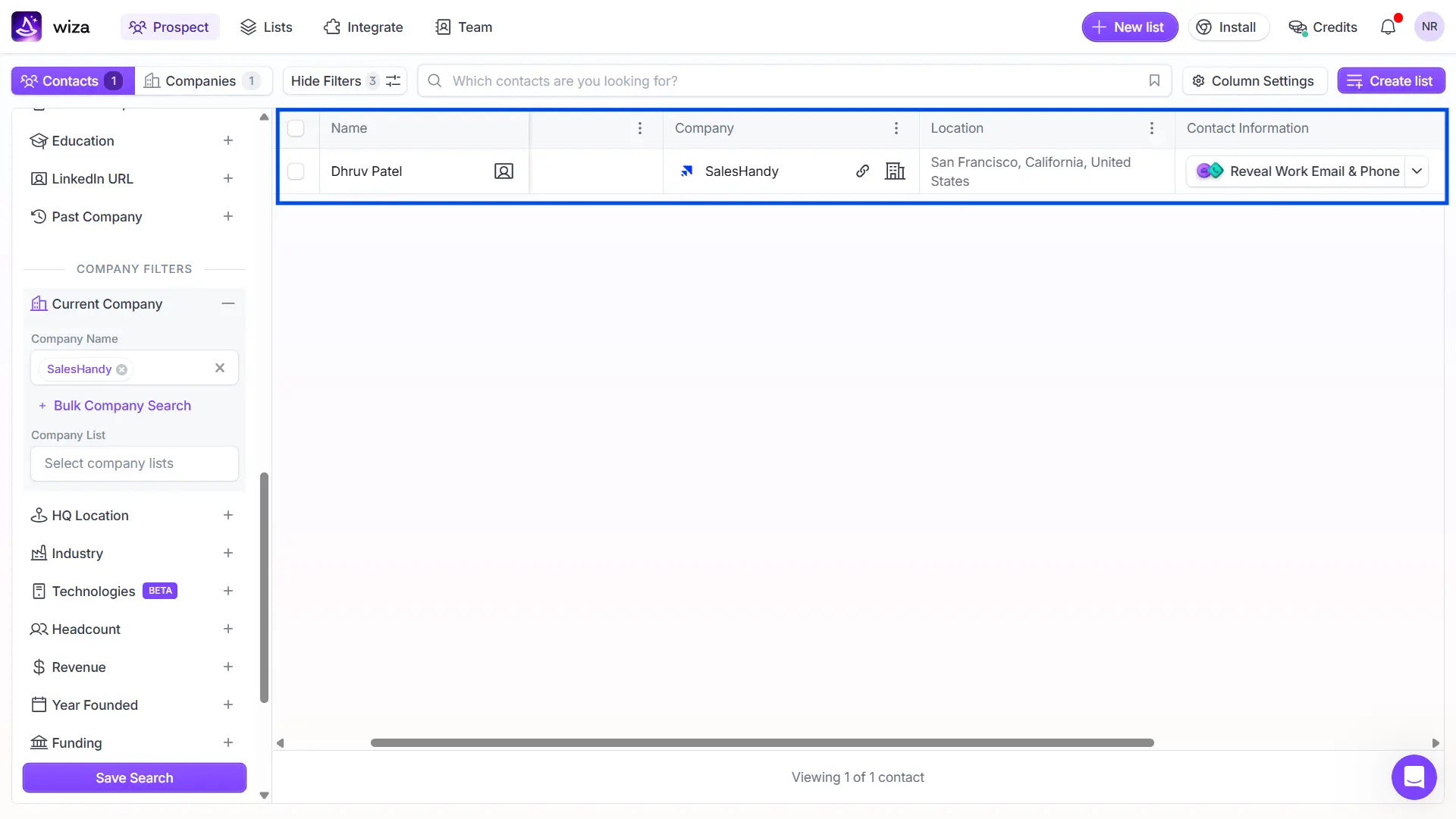Viewport: 1456px width, 819px height.
Task: Toggle the select-all contacts checkbox
Action: coord(296,128)
